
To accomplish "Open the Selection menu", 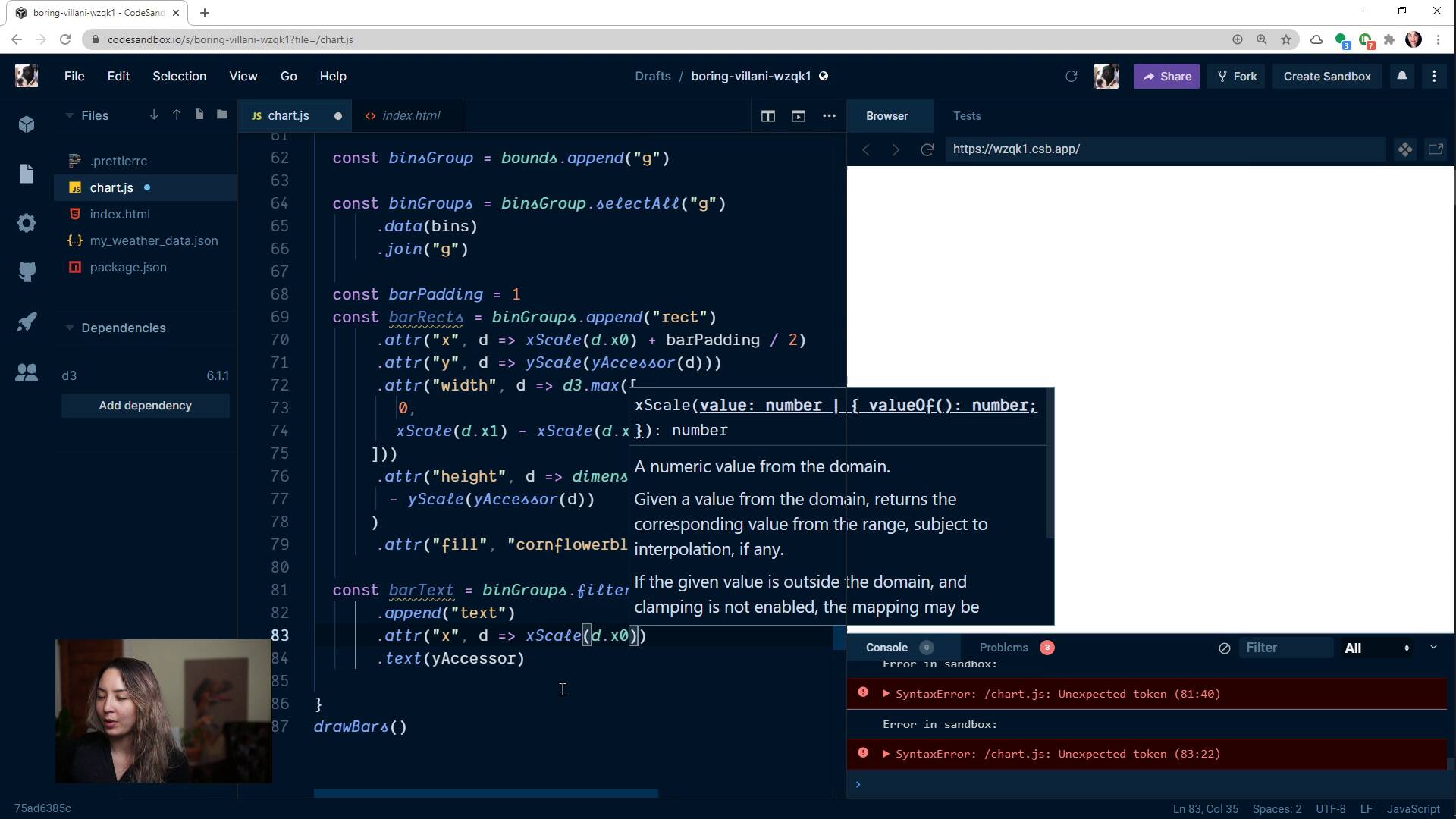I will 179,76.
